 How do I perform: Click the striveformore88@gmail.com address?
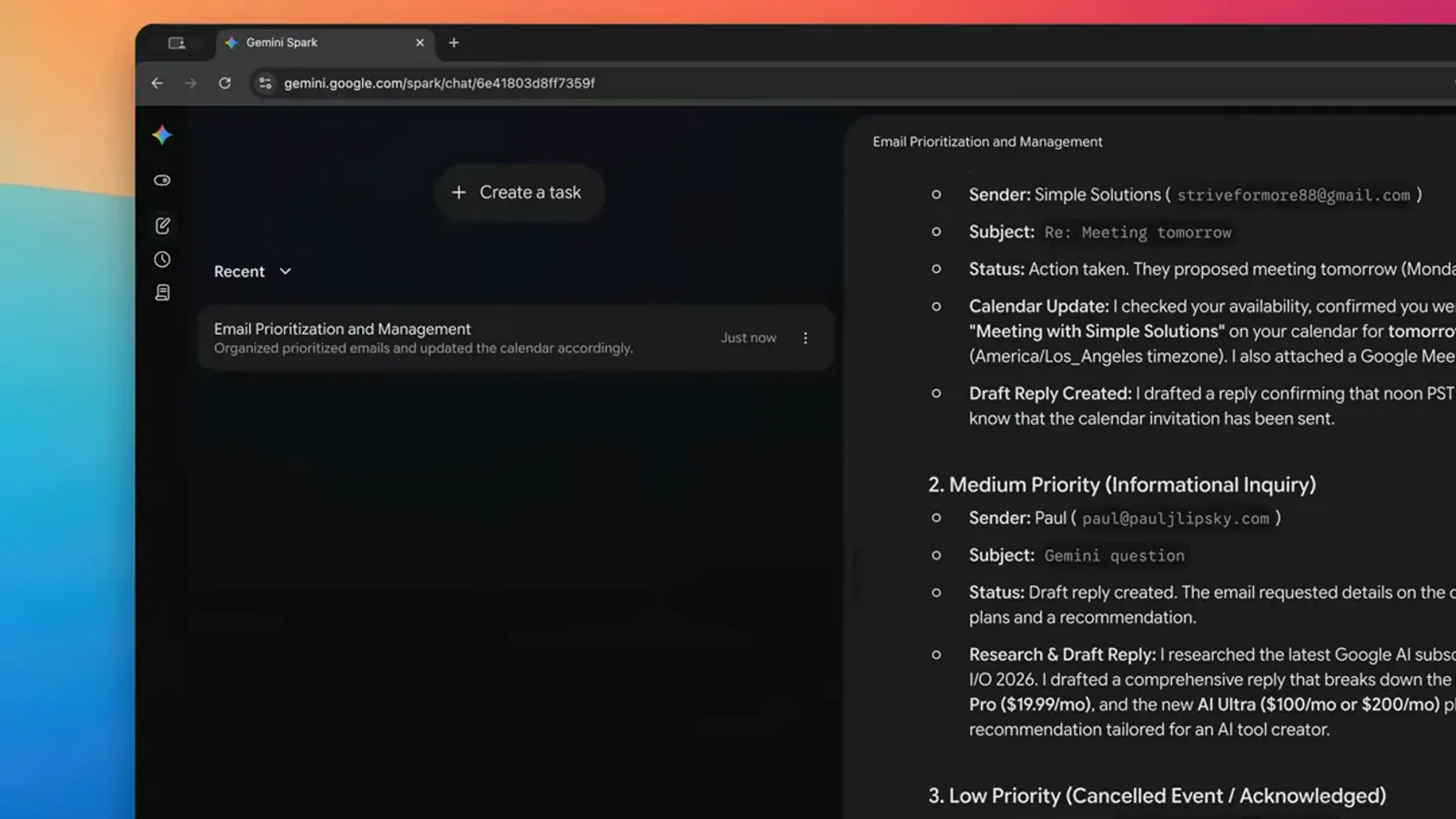click(x=1293, y=195)
